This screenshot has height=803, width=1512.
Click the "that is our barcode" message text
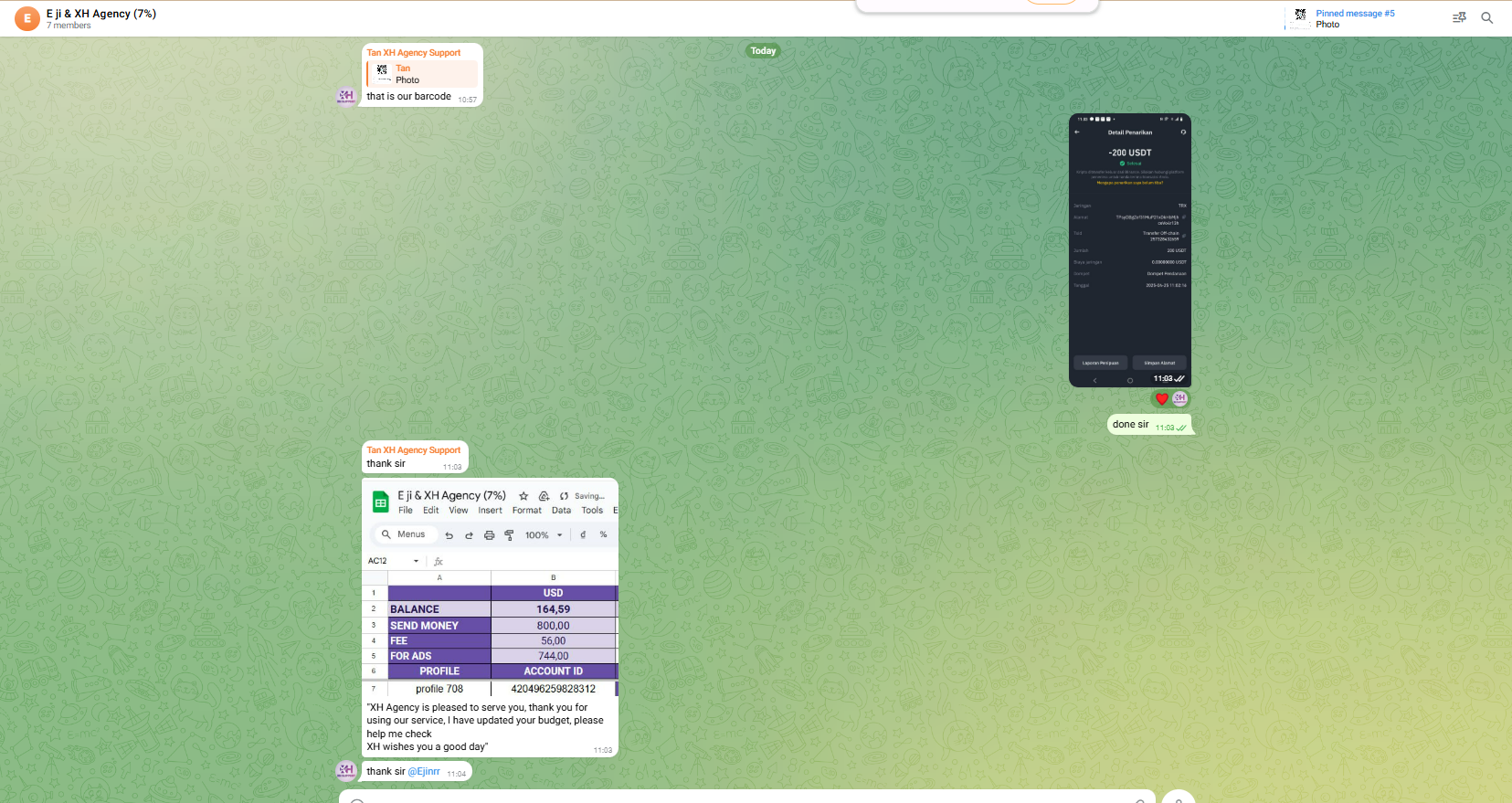click(408, 97)
